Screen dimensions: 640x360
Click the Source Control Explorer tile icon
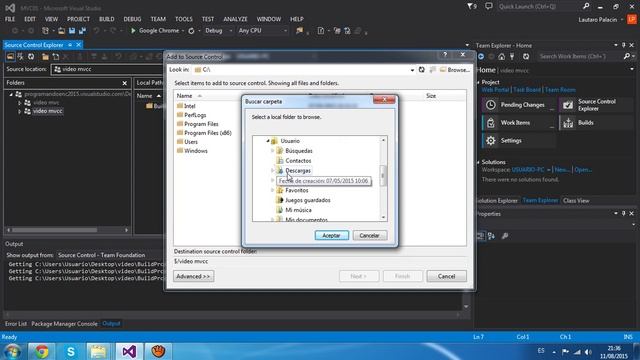pos(568,105)
